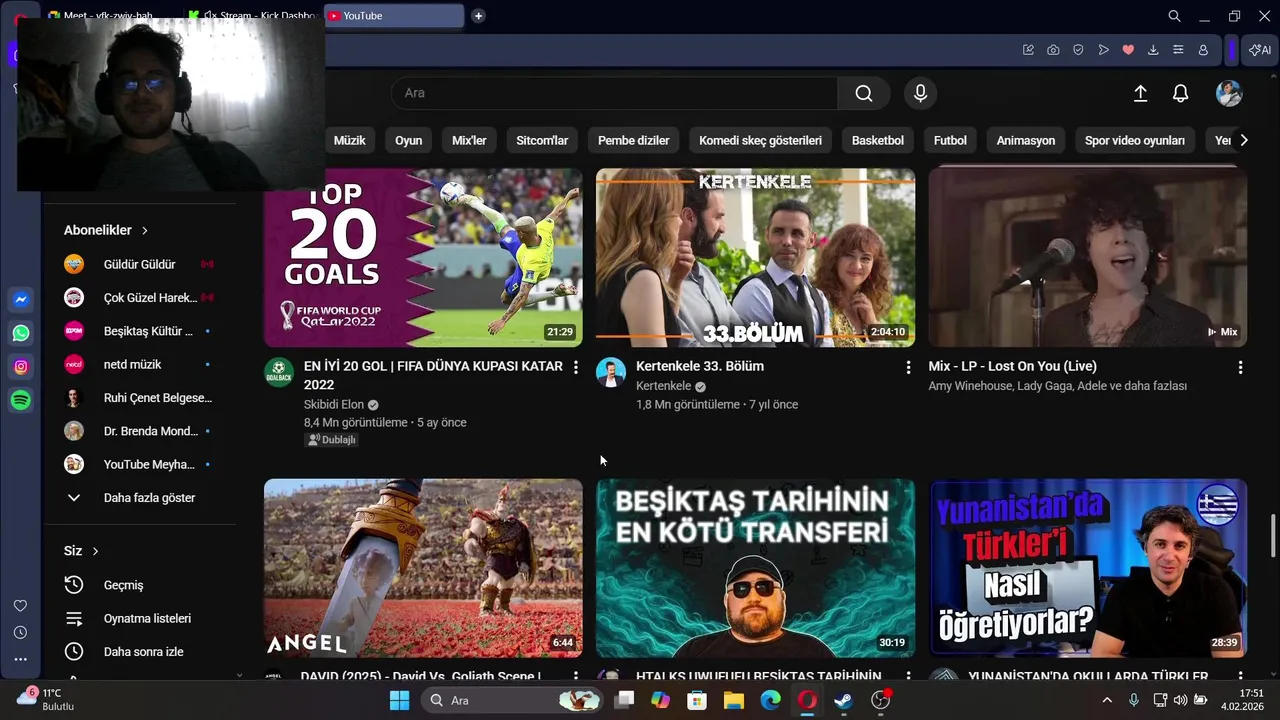Open WhatsApp in Opera sidebar
Viewport: 1280px width, 720px height.
[x=20, y=333]
